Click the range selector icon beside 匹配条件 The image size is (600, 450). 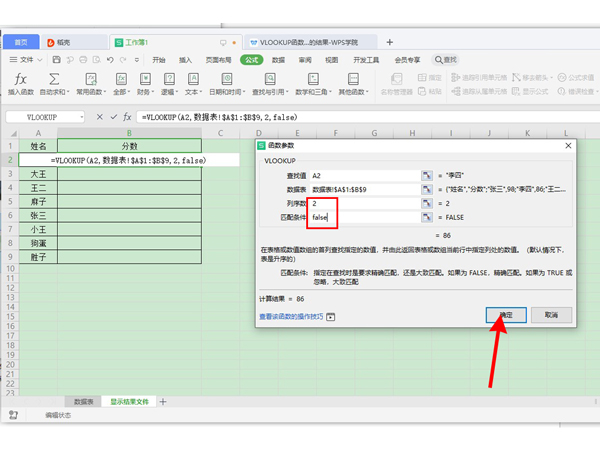point(426,216)
